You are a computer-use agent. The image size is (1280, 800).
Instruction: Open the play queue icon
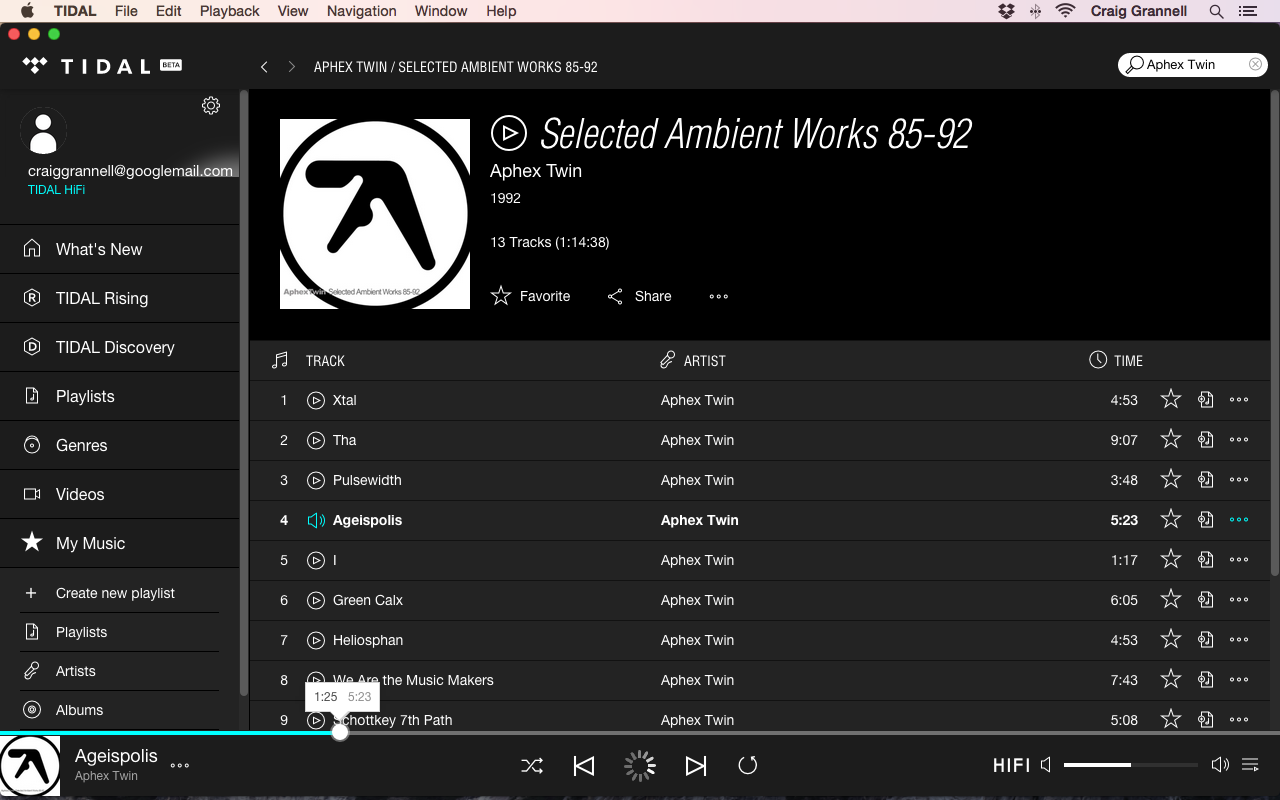coord(1250,765)
